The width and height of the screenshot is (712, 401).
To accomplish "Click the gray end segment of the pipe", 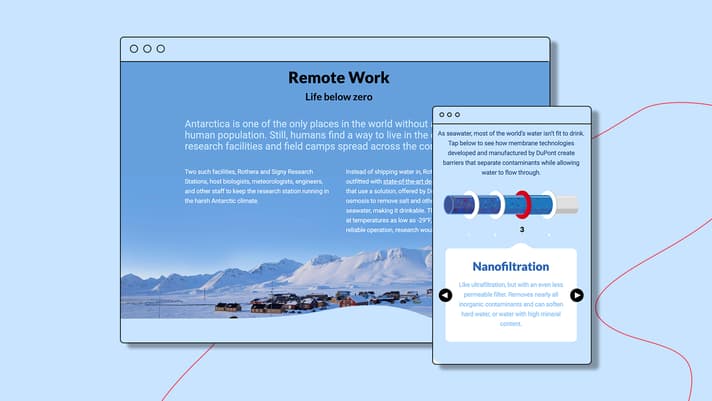I will 568,205.
